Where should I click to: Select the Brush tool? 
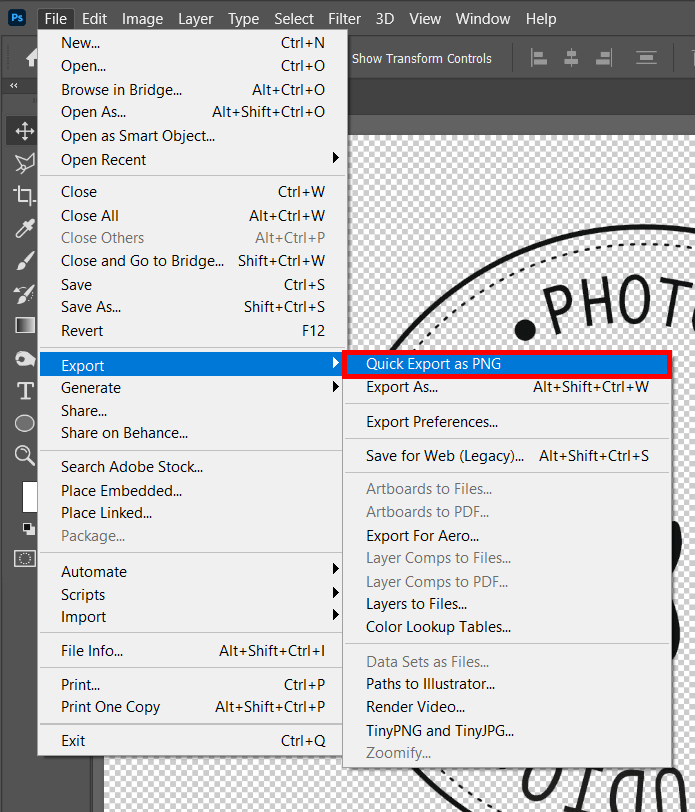pyautogui.click(x=24, y=260)
